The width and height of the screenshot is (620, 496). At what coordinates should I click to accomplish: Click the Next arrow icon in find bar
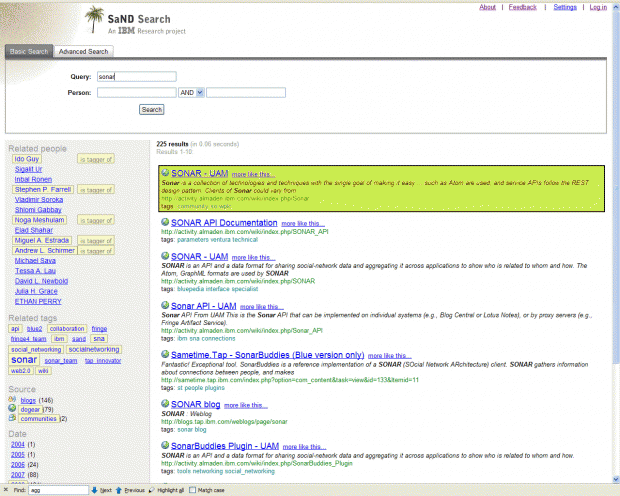coord(94,490)
